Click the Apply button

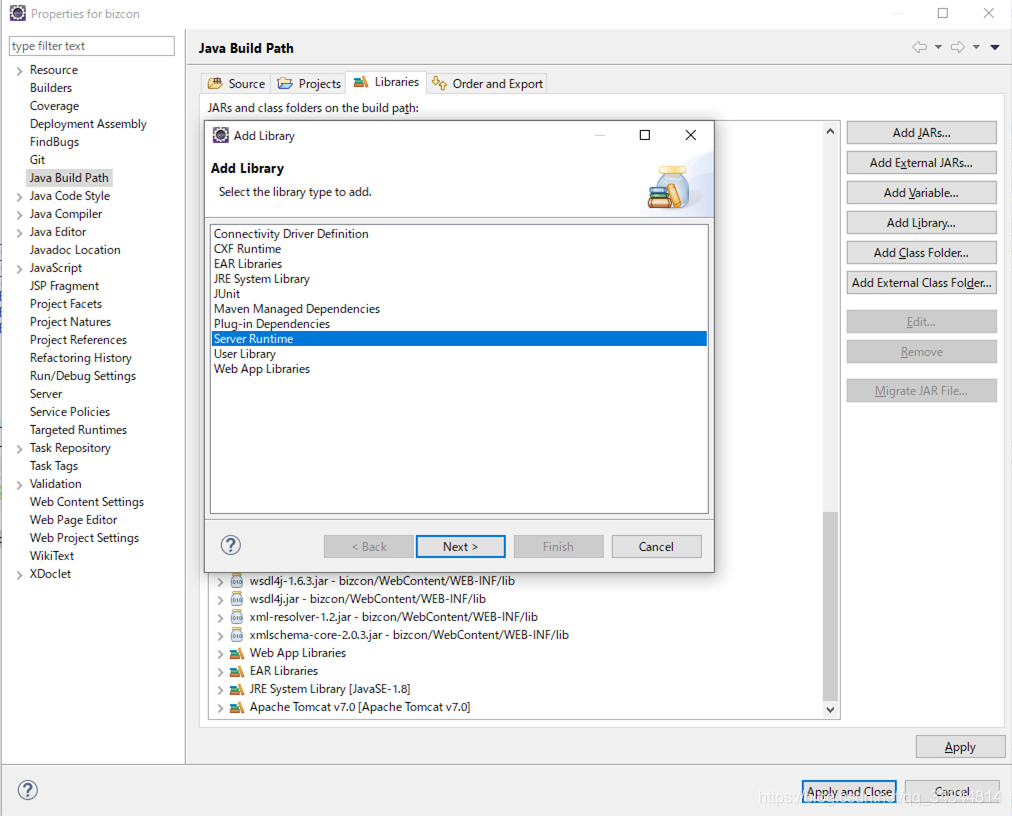[x=960, y=746]
